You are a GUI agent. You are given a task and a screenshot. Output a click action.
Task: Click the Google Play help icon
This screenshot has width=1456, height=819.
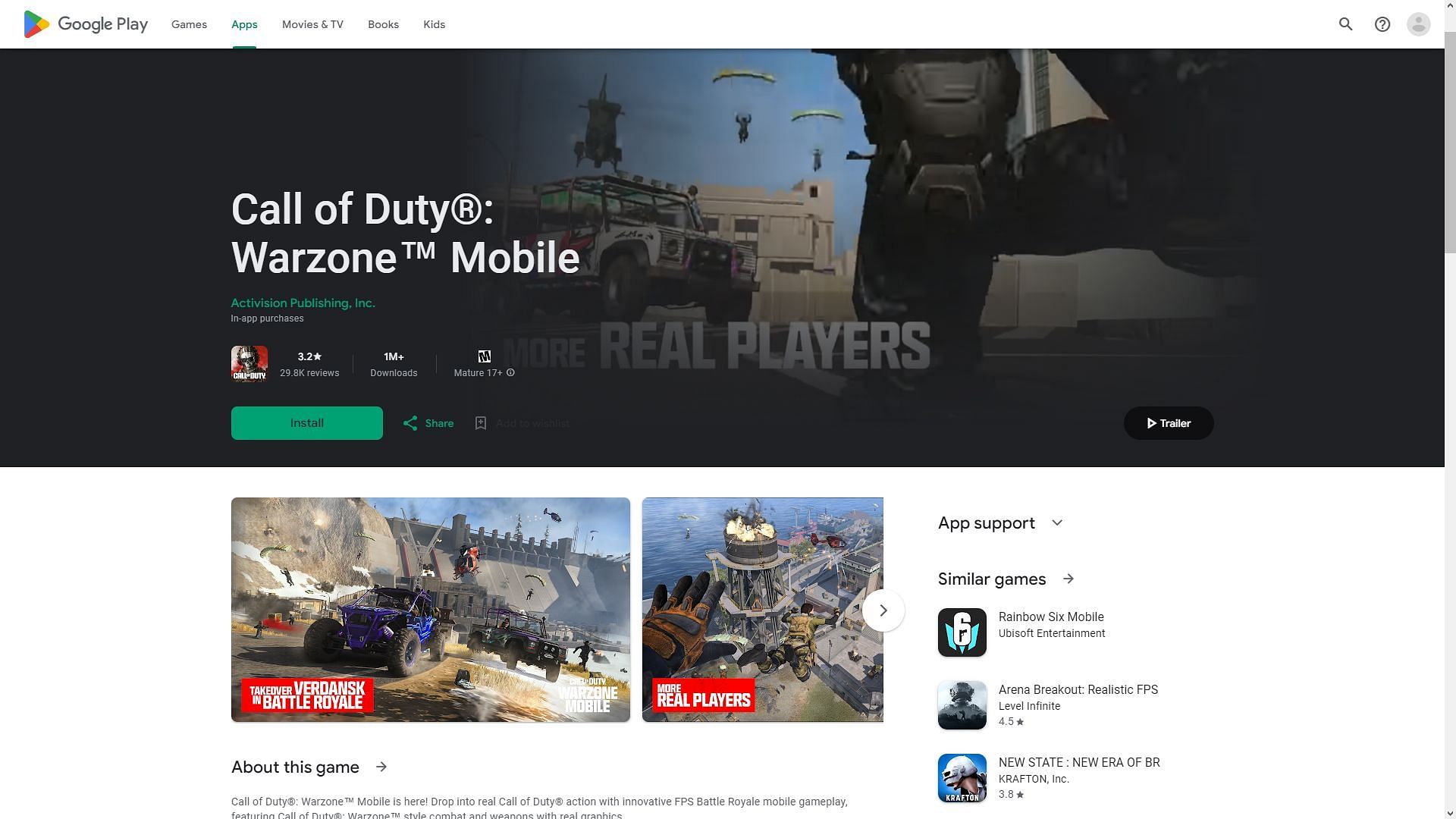tap(1383, 24)
